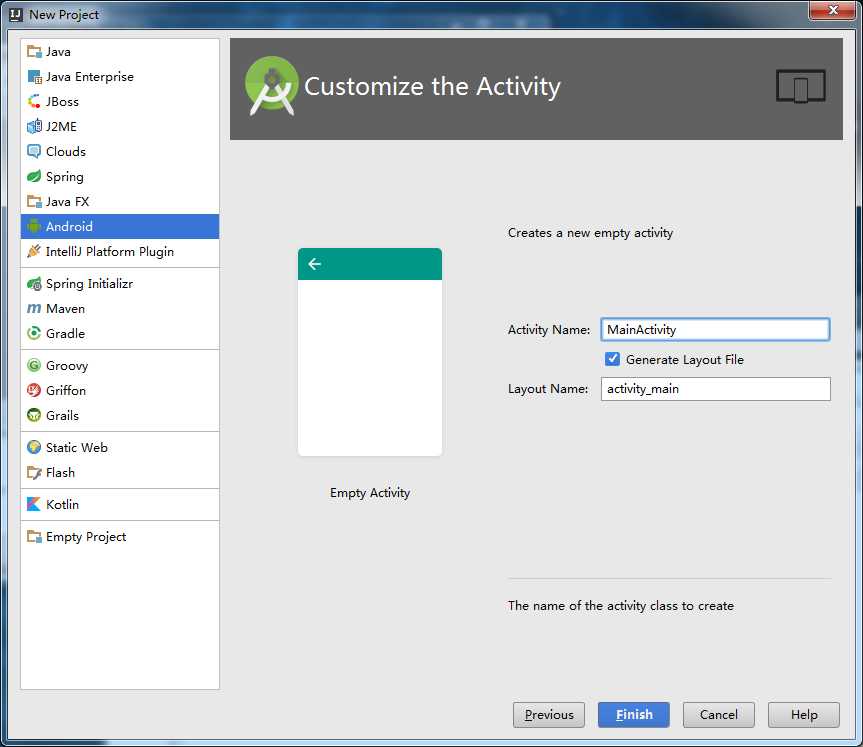The height and width of the screenshot is (747, 863).
Task: Click the back arrow in activity preview
Action: tap(315, 264)
